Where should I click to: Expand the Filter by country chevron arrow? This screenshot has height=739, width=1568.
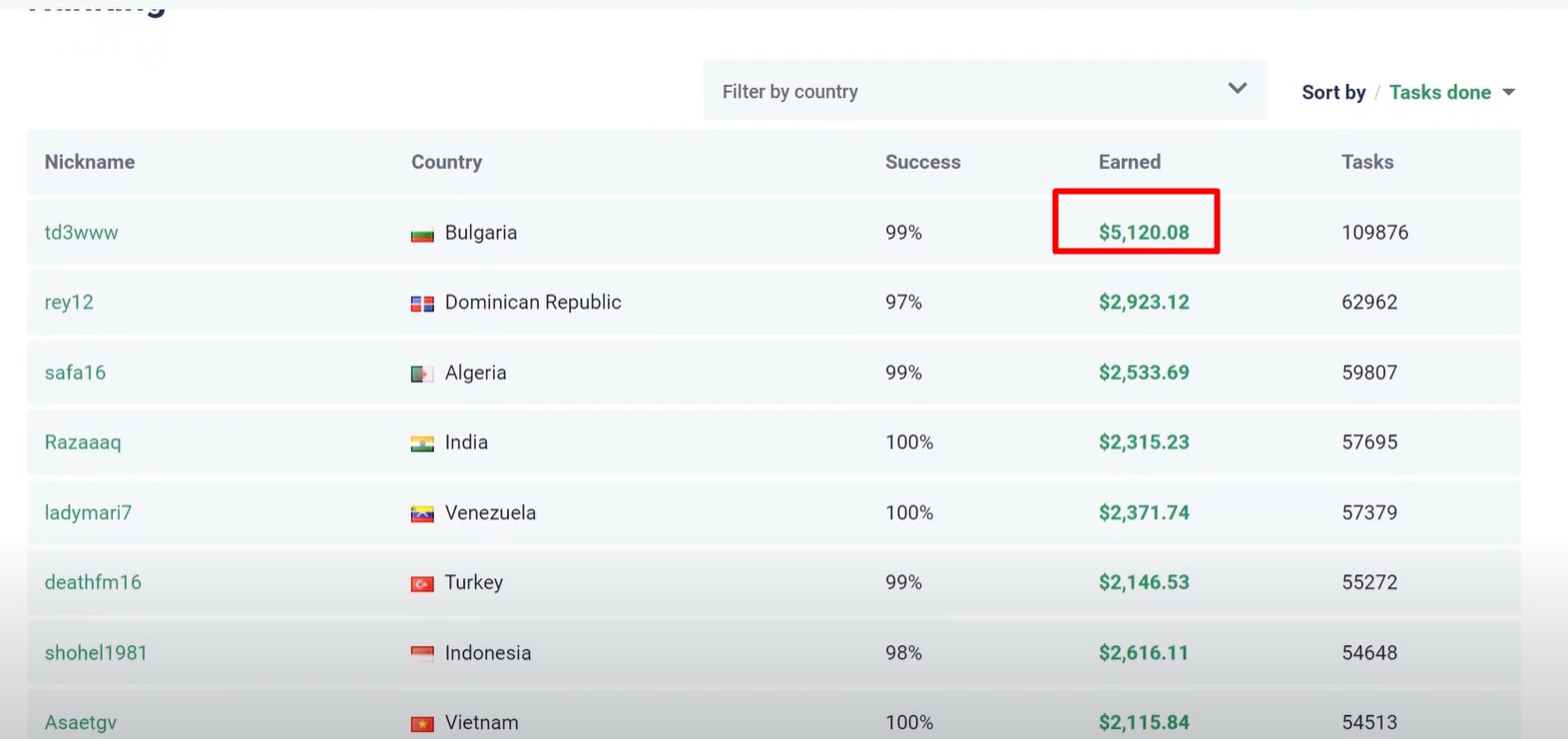pos(1237,89)
